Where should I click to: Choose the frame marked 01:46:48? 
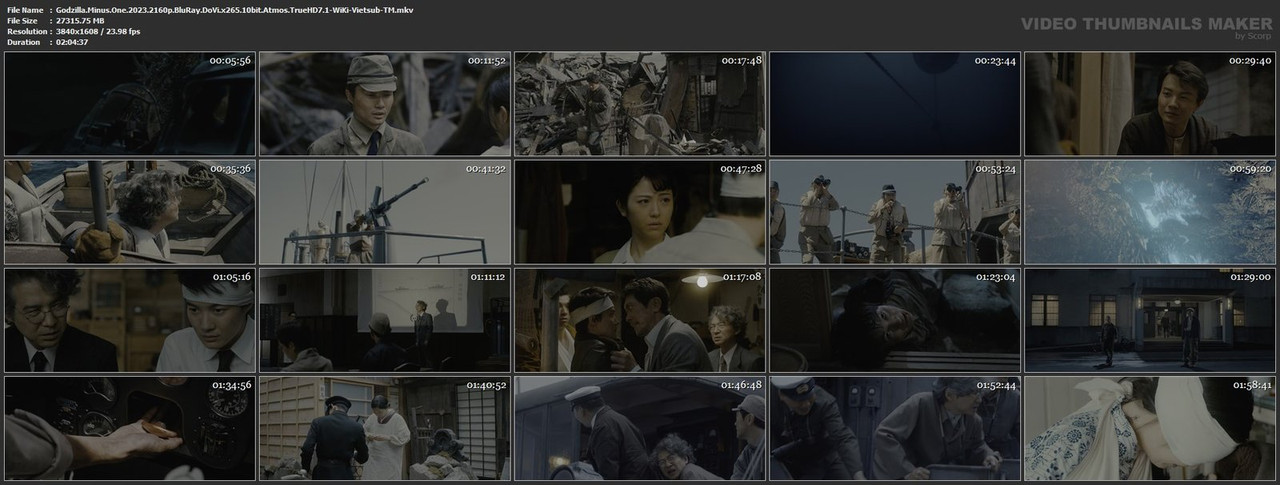coord(639,428)
